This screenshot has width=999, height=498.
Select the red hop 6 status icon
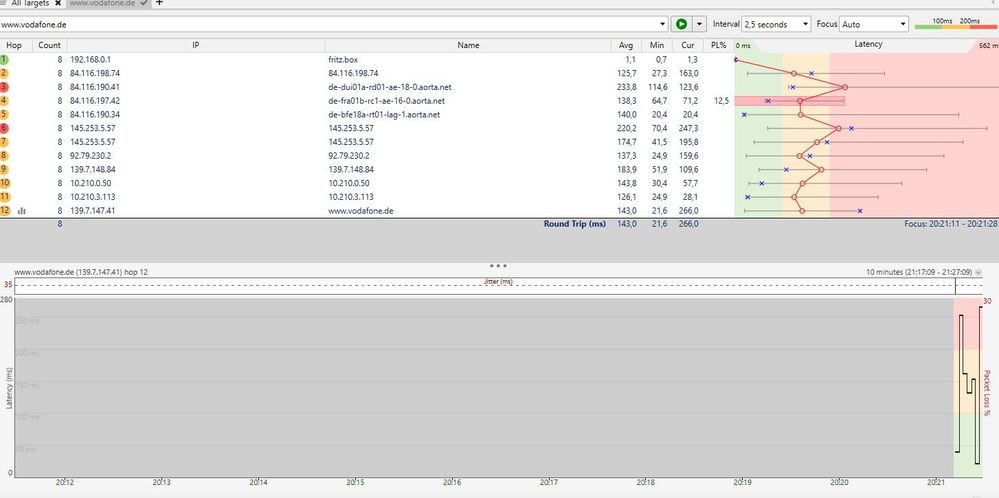point(4,128)
